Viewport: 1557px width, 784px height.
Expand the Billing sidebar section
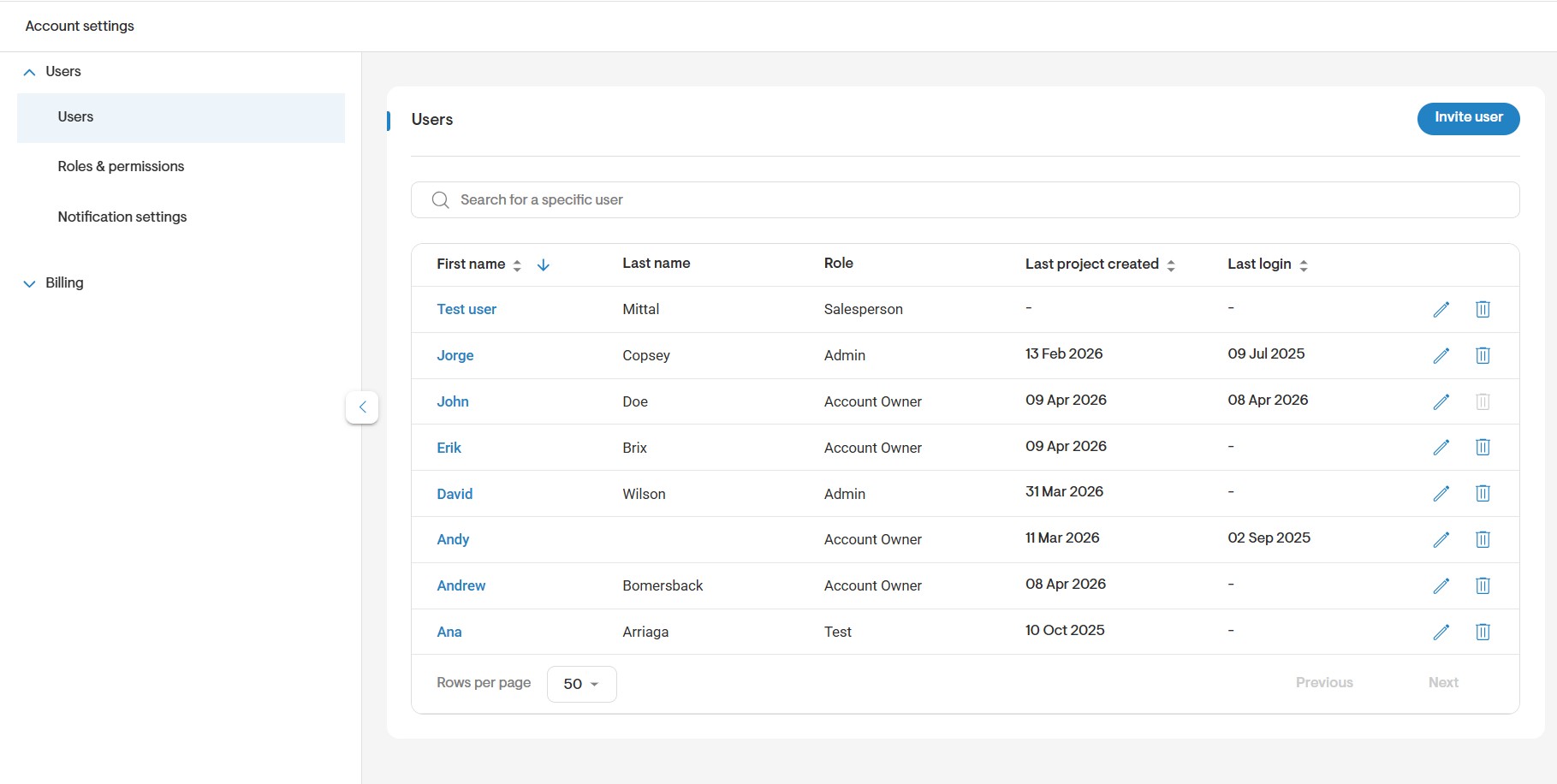pyautogui.click(x=29, y=283)
